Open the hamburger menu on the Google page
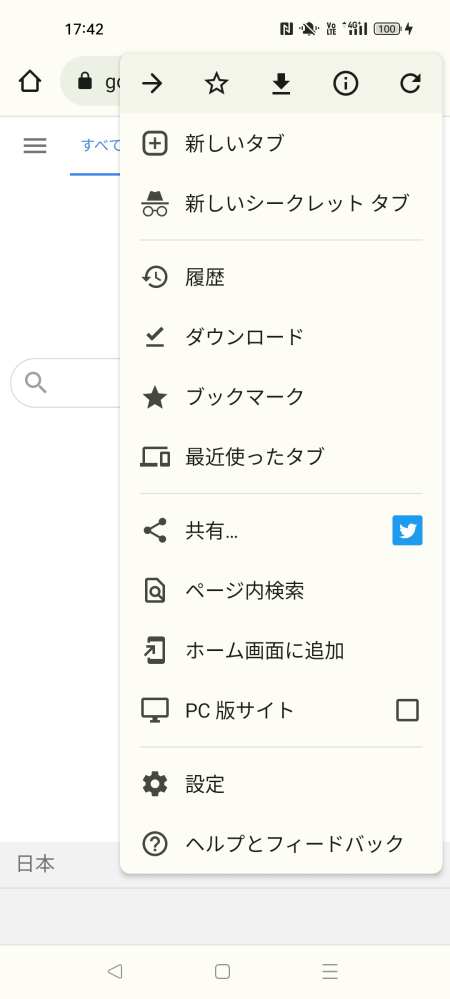Screen dimensions: 450x999 coord(35,146)
